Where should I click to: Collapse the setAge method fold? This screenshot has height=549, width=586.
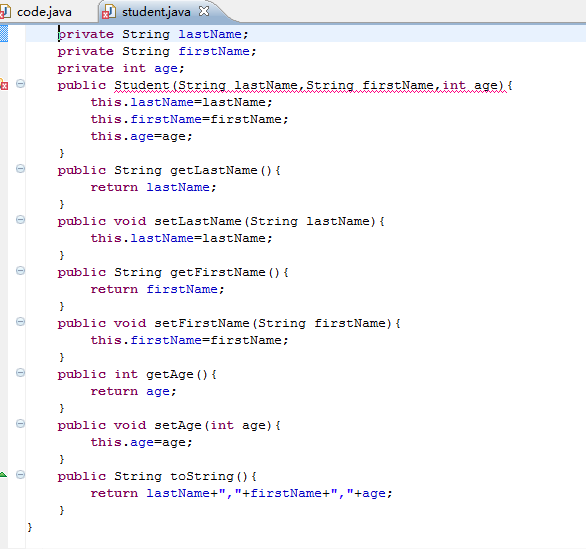(x=21, y=423)
